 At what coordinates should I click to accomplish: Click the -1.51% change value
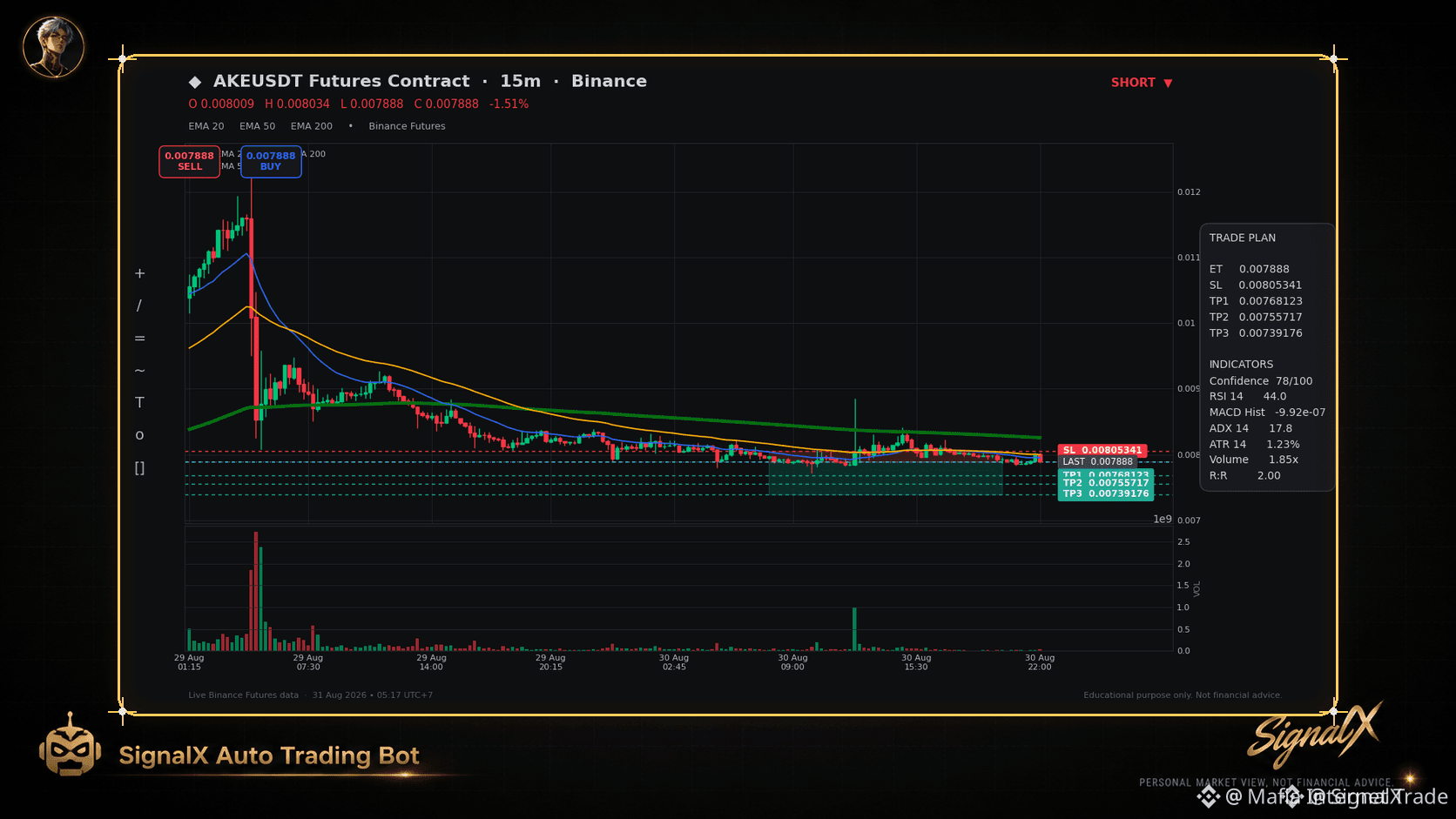[509, 104]
